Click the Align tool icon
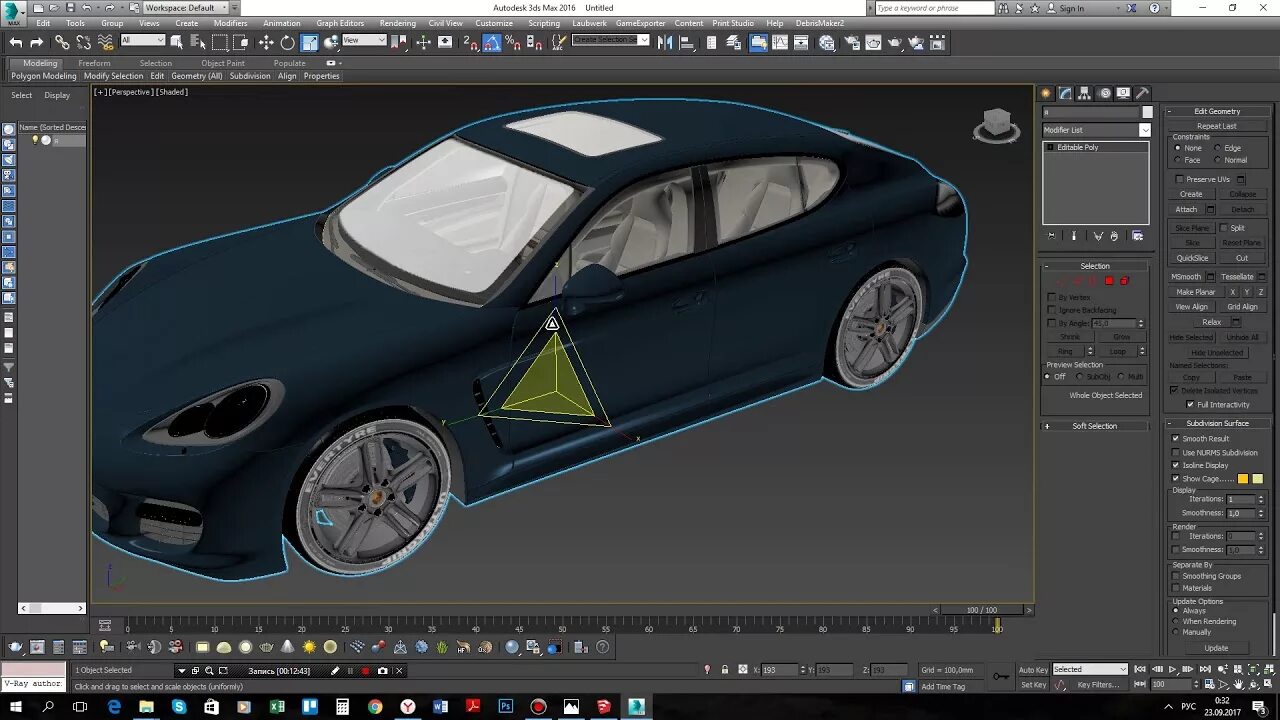Screen dimensions: 1280x720 (686, 42)
